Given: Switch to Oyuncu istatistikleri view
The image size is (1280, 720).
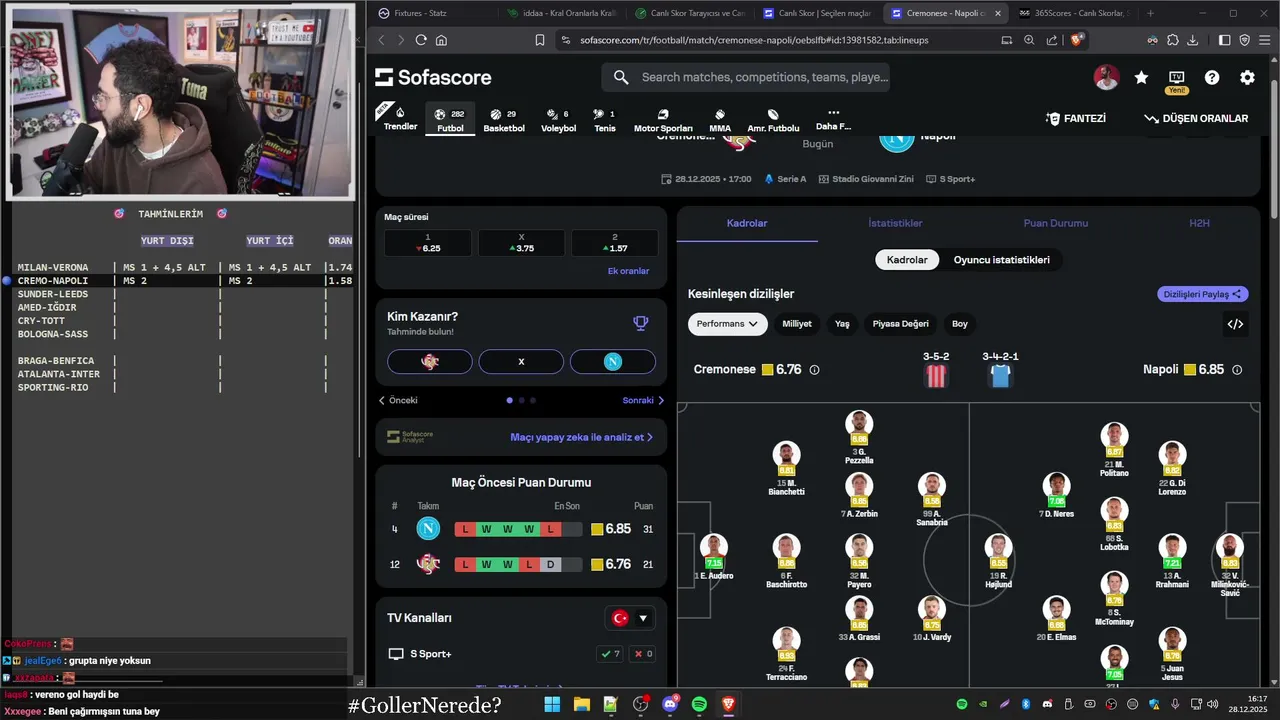Looking at the screenshot, I should 1001,260.
